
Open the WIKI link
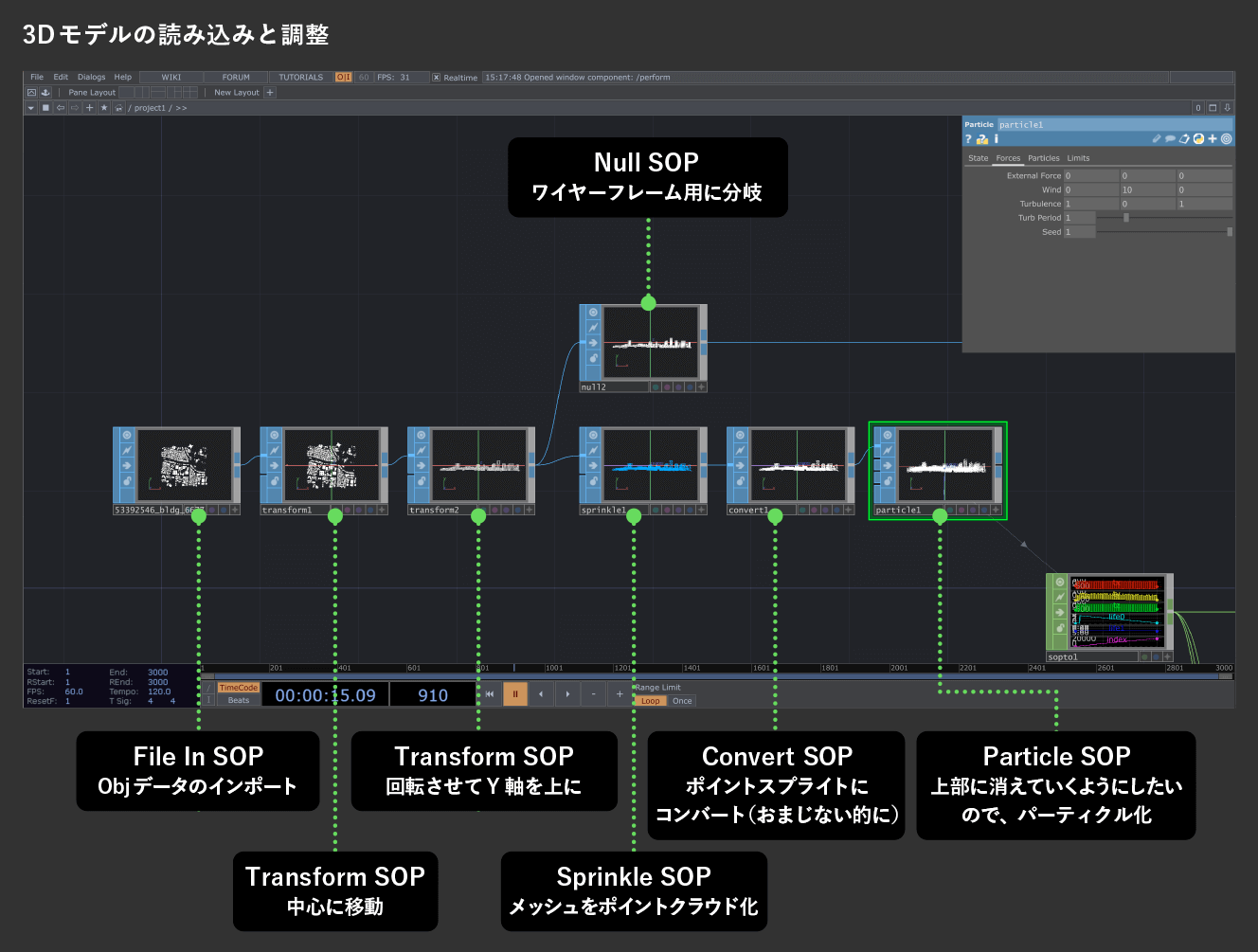171,78
